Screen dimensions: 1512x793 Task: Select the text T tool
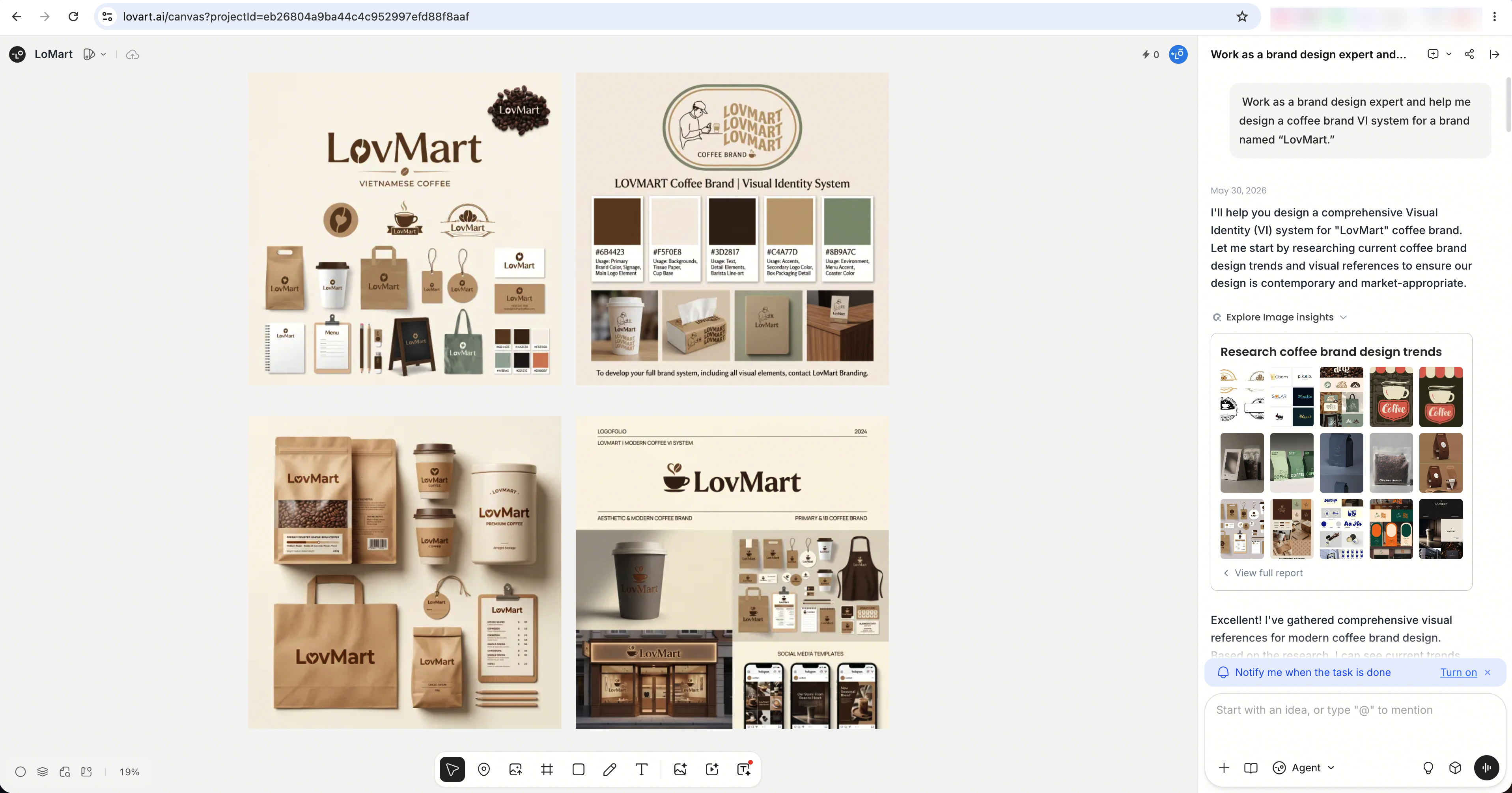642,769
